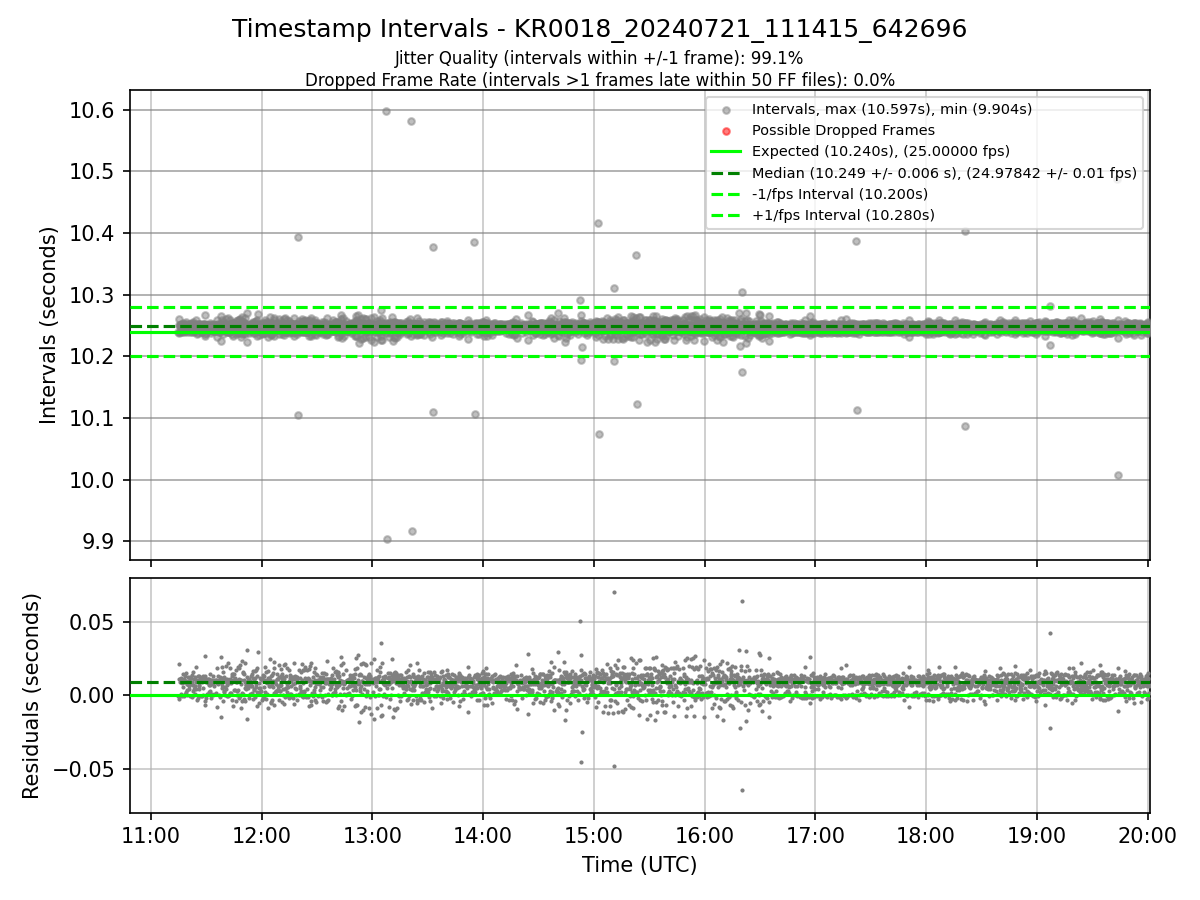
Task: Click legend entry 'Intervals, max (10.597s), min (9.904s)'
Action: pyautogui.click(x=892, y=109)
